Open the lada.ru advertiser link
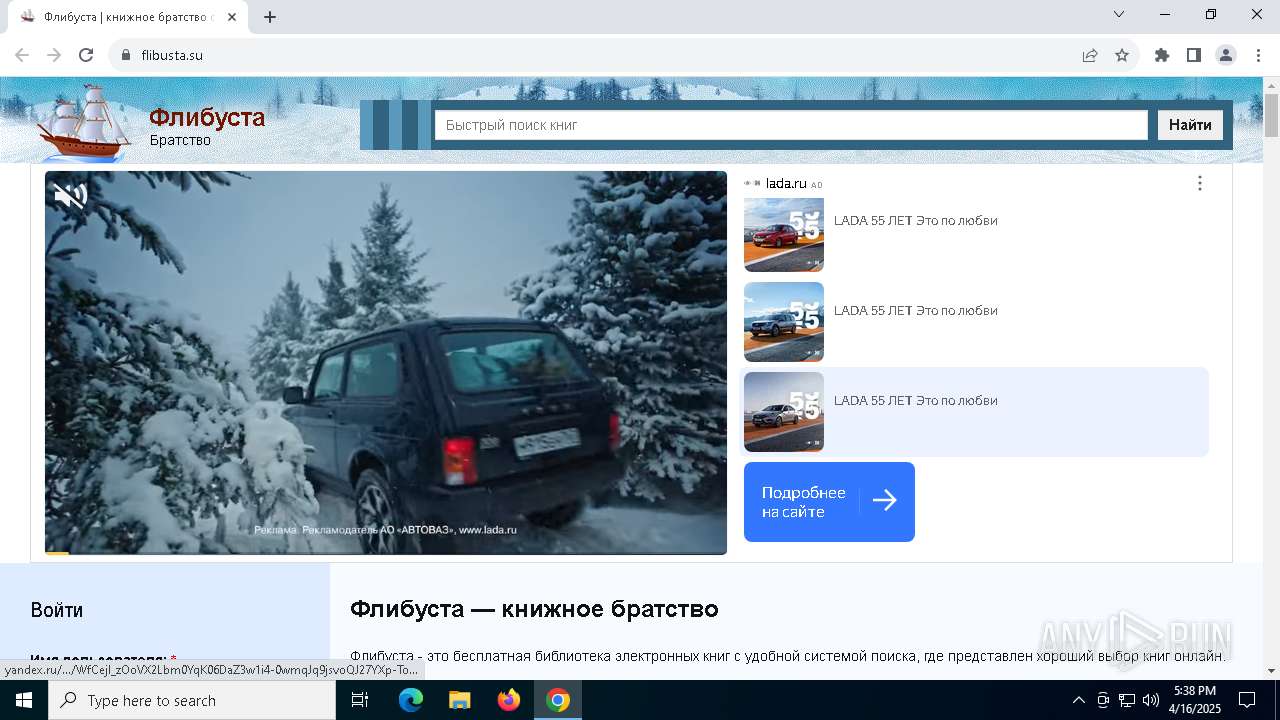 785,184
